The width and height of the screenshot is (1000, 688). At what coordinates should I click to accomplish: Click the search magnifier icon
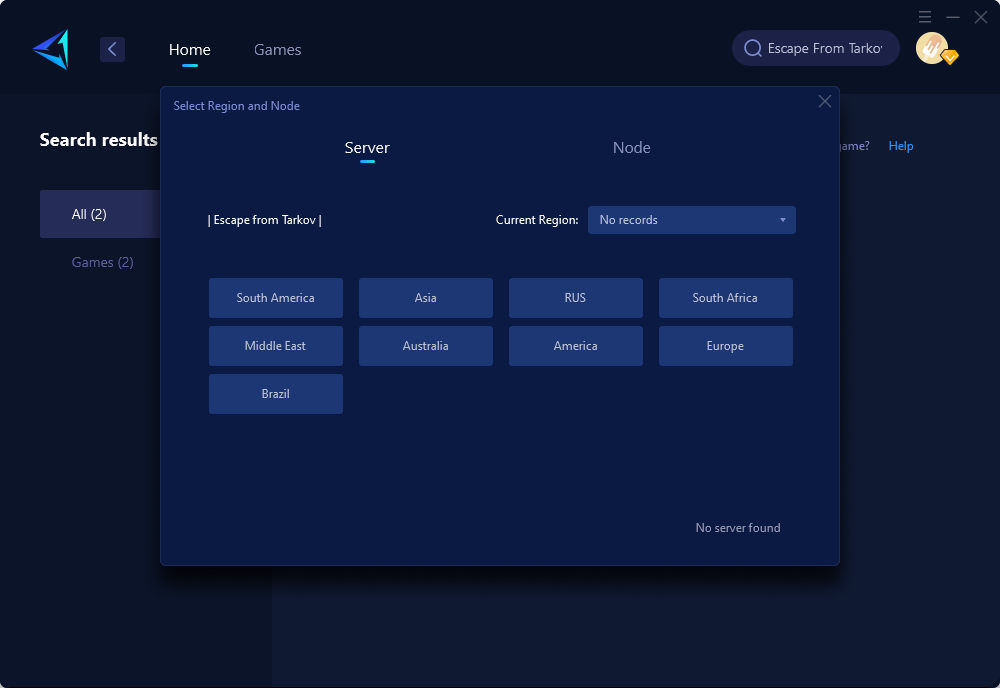[x=753, y=48]
